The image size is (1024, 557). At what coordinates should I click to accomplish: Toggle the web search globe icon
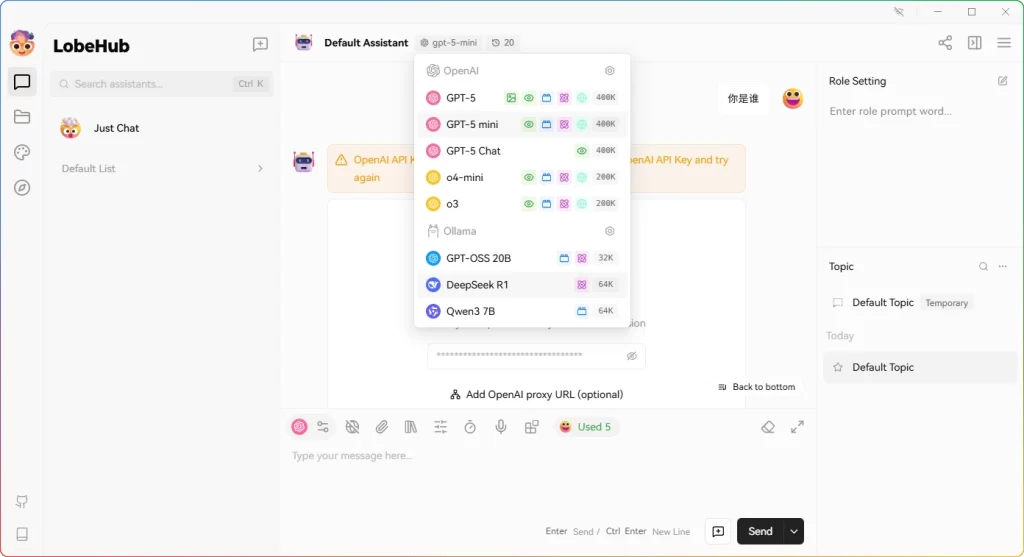click(352, 427)
